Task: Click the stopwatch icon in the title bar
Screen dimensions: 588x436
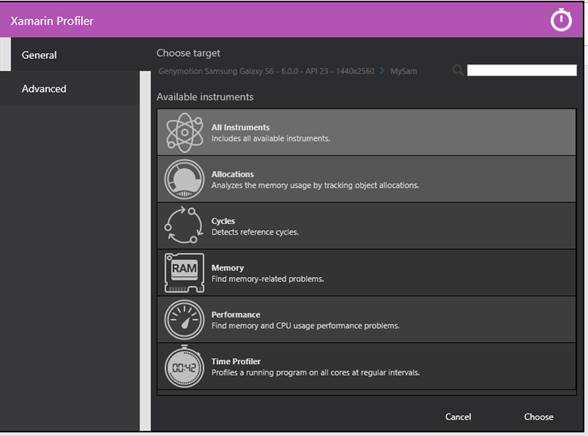Action: coord(561,19)
